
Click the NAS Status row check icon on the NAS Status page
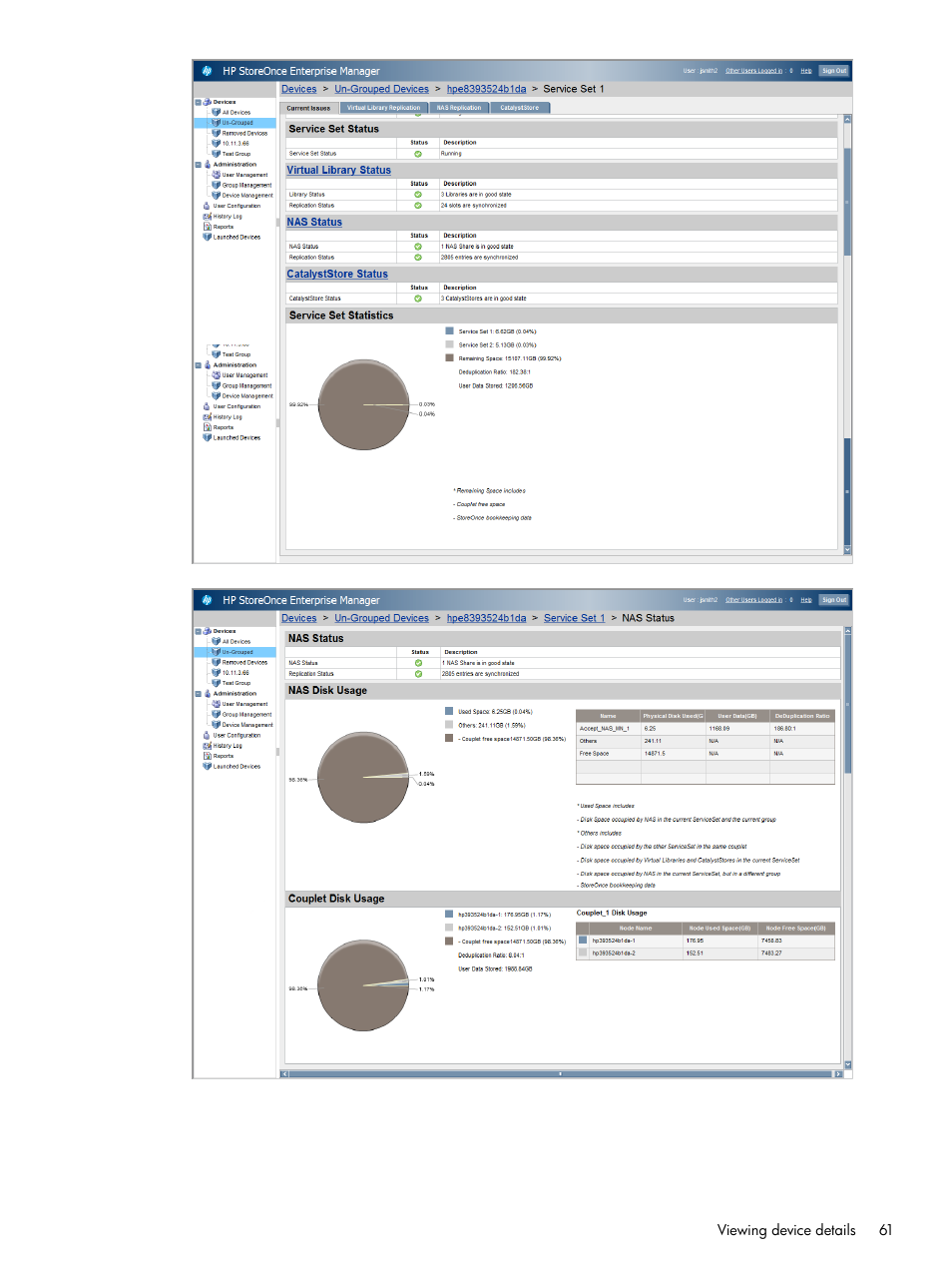[418, 663]
